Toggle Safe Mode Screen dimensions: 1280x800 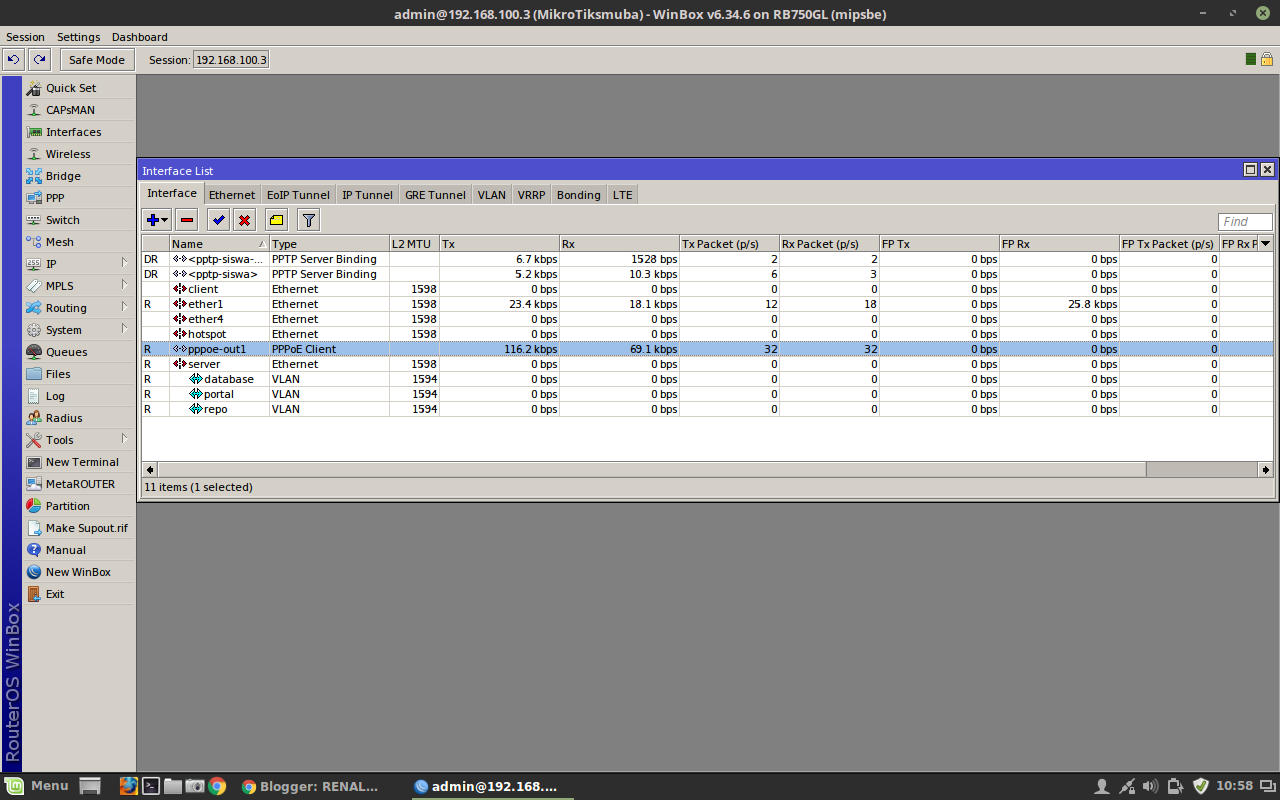[97, 60]
